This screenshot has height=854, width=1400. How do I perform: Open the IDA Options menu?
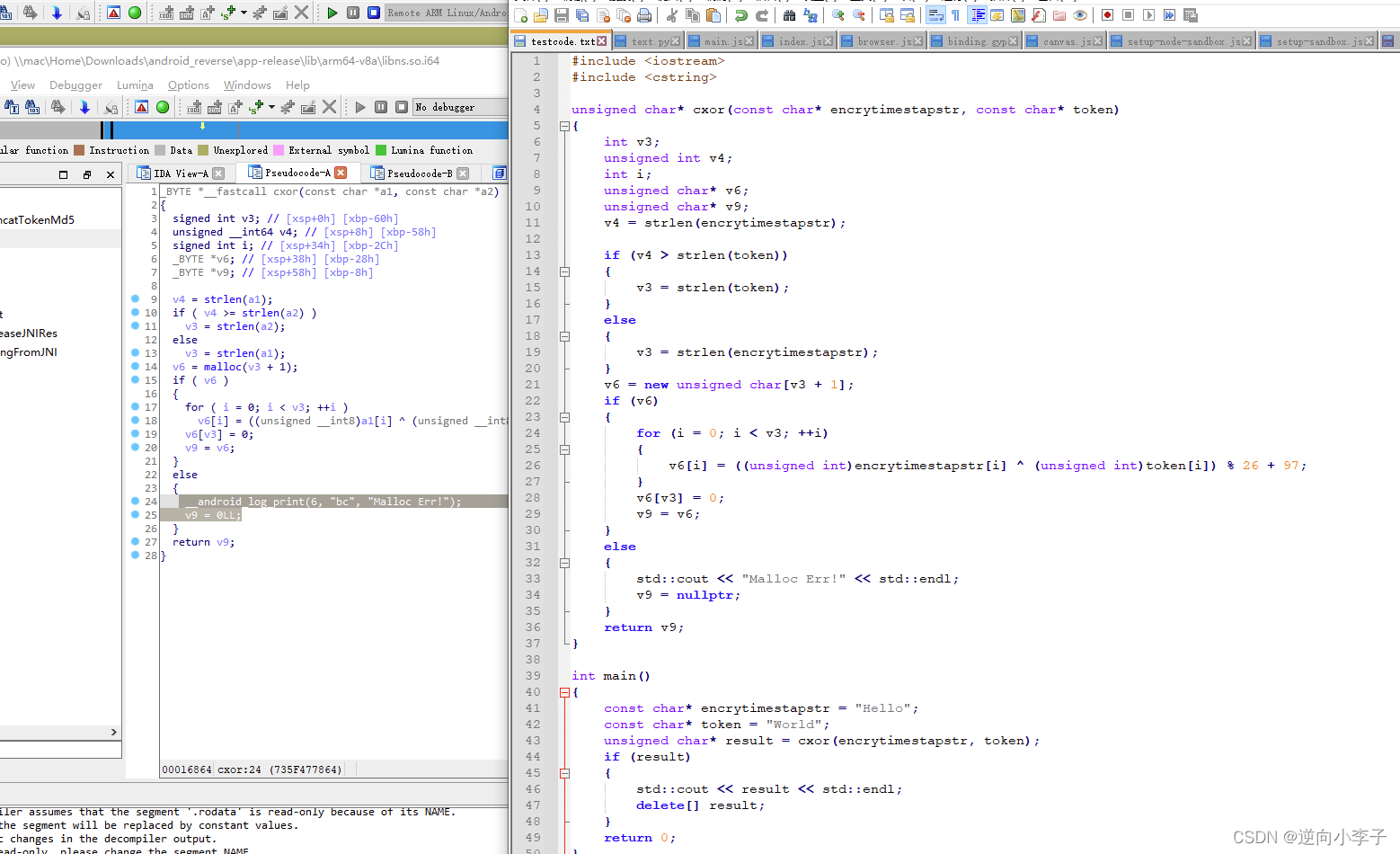(188, 85)
